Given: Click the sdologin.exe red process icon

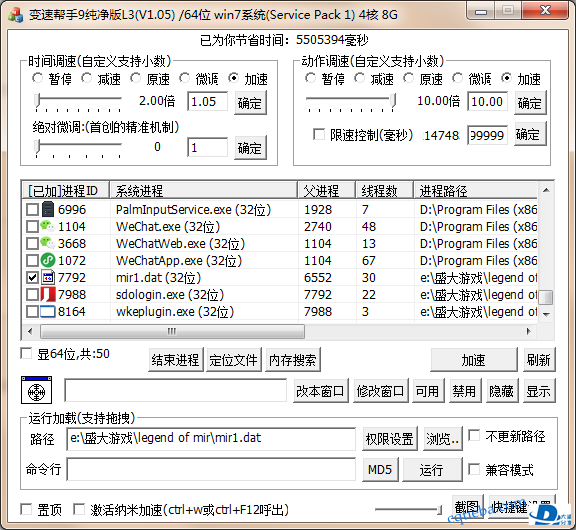Looking at the screenshot, I should [x=47, y=294].
